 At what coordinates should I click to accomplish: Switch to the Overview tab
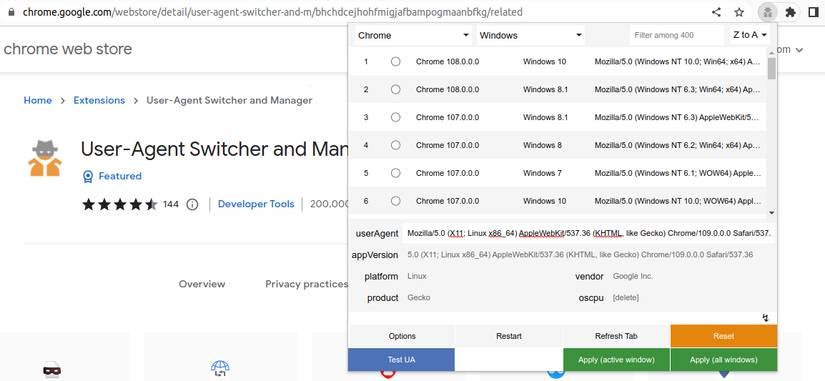coord(202,284)
